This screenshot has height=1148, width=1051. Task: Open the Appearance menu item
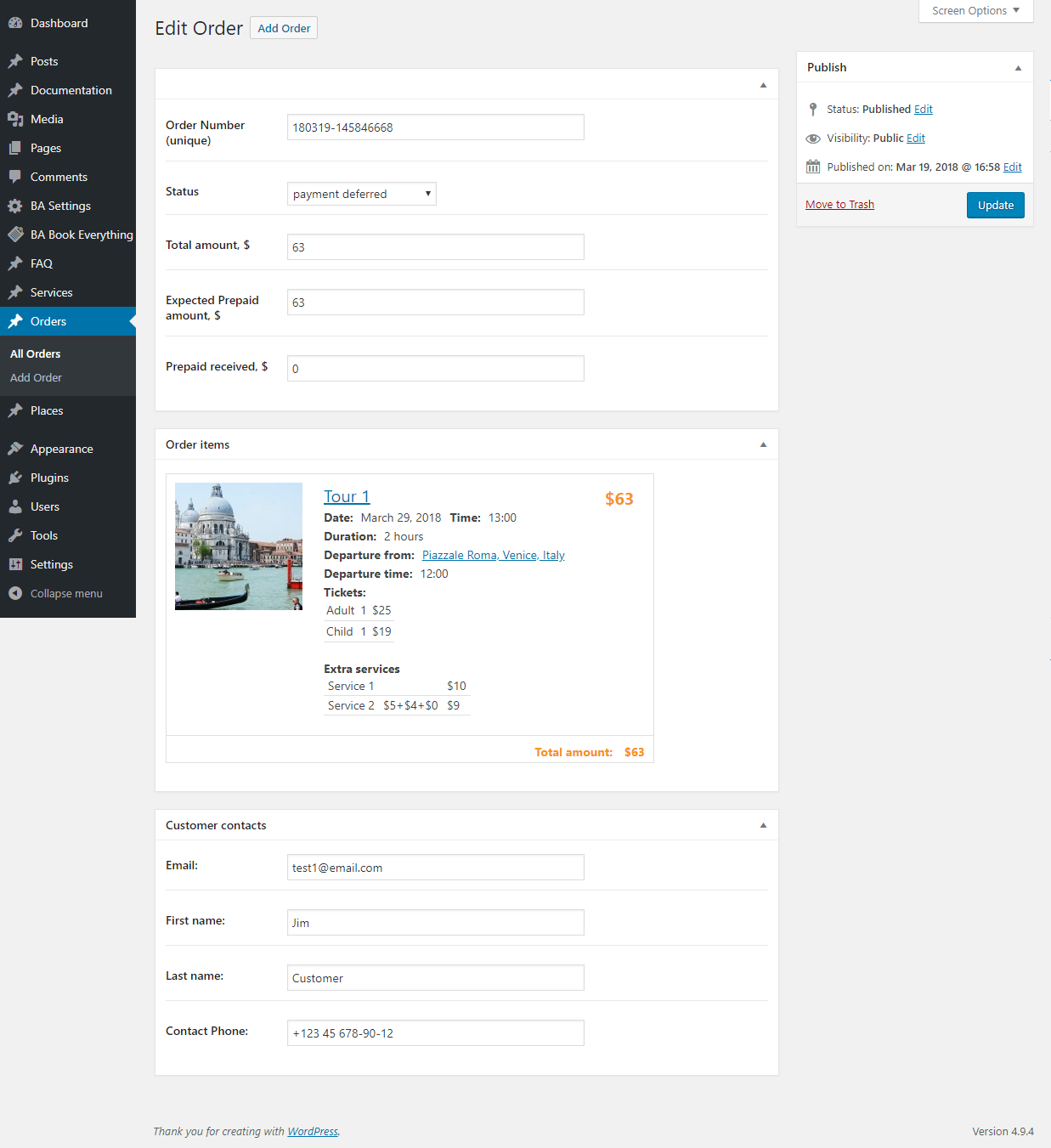coord(61,449)
